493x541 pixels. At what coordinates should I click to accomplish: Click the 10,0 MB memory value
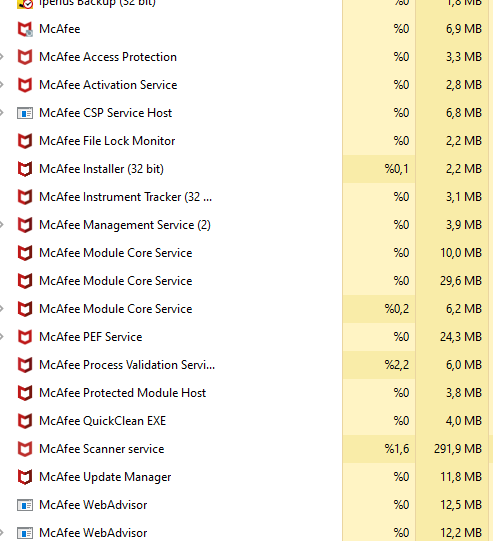[x=461, y=253]
